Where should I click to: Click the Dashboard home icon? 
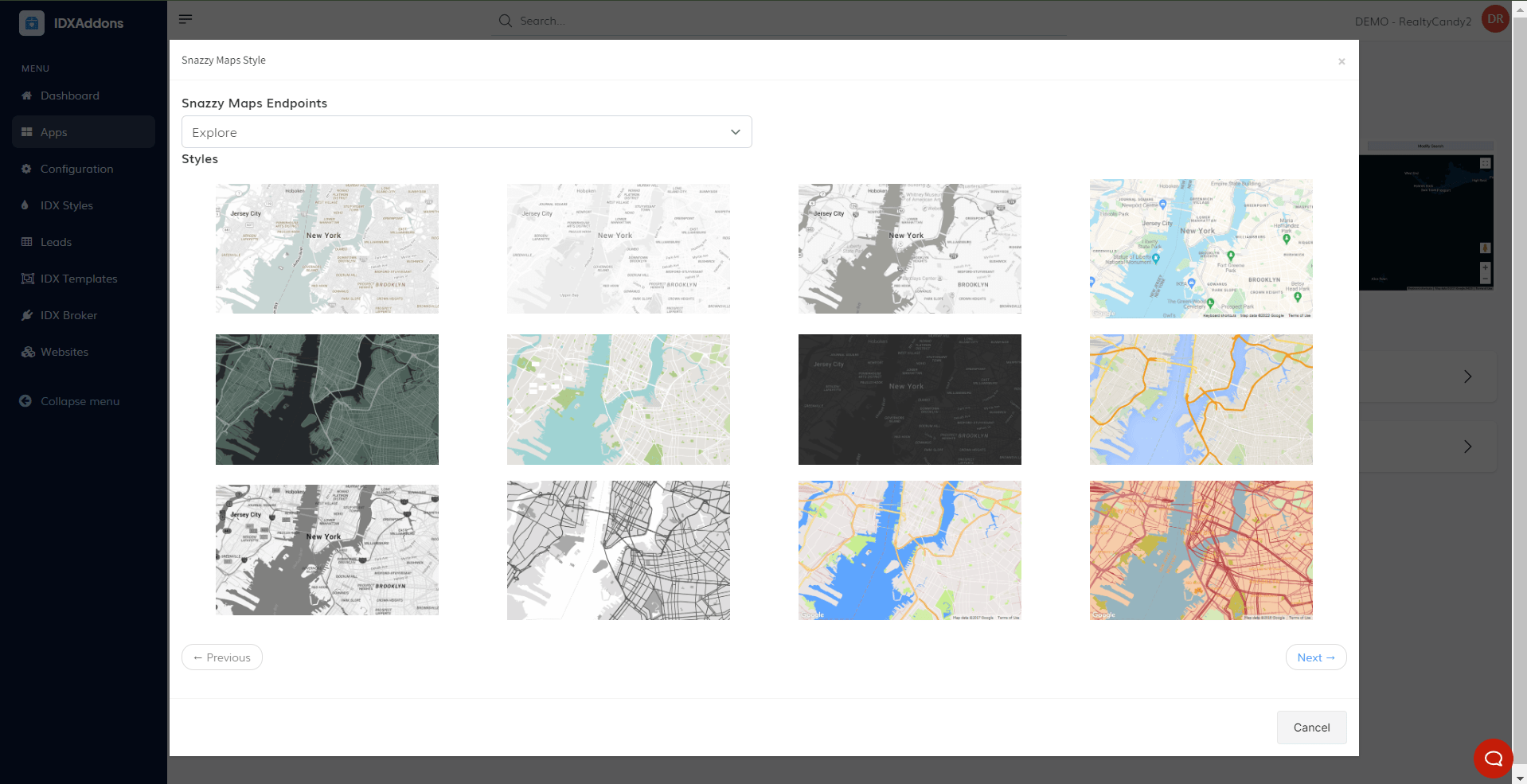[26, 96]
